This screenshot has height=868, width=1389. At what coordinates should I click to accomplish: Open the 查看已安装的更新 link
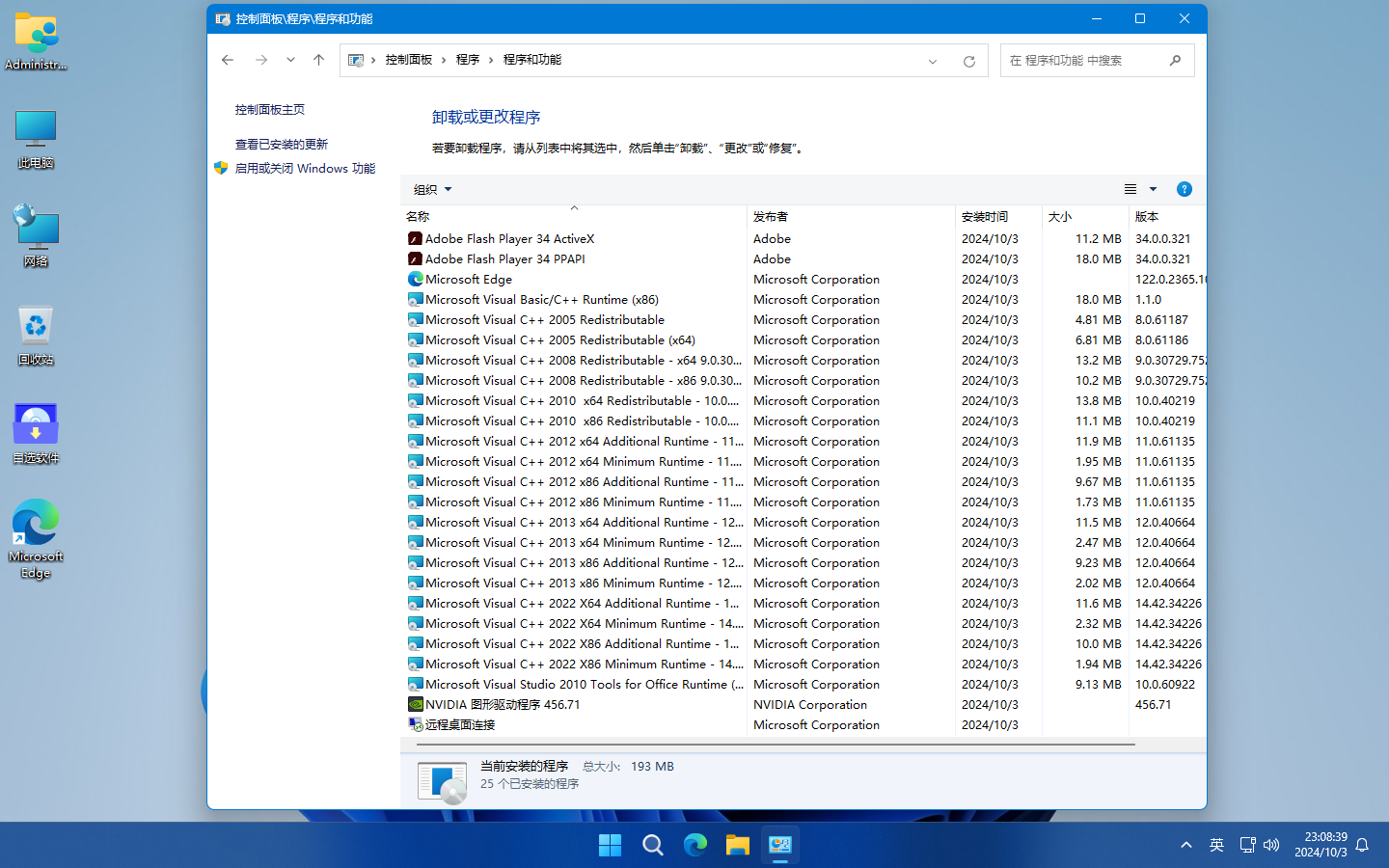click(x=282, y=145)
